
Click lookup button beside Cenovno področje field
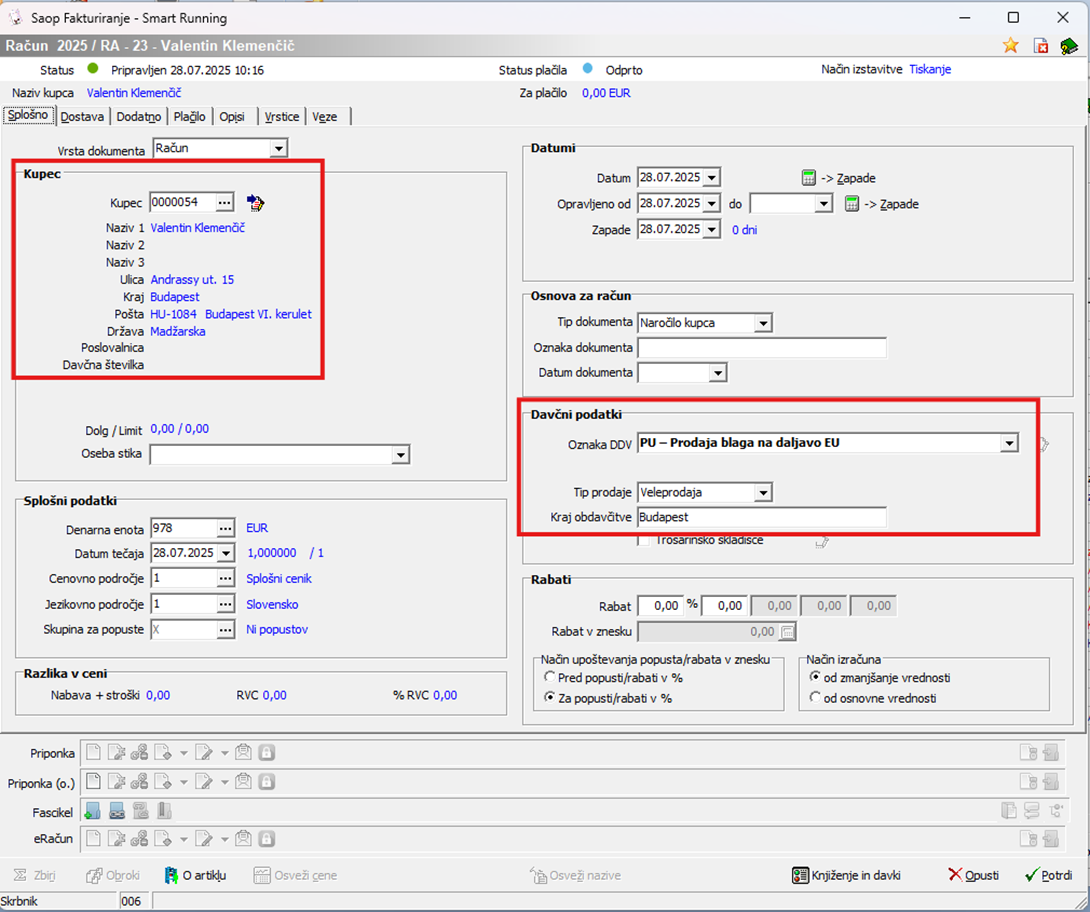pyautogui.click(x=226, y=578)
